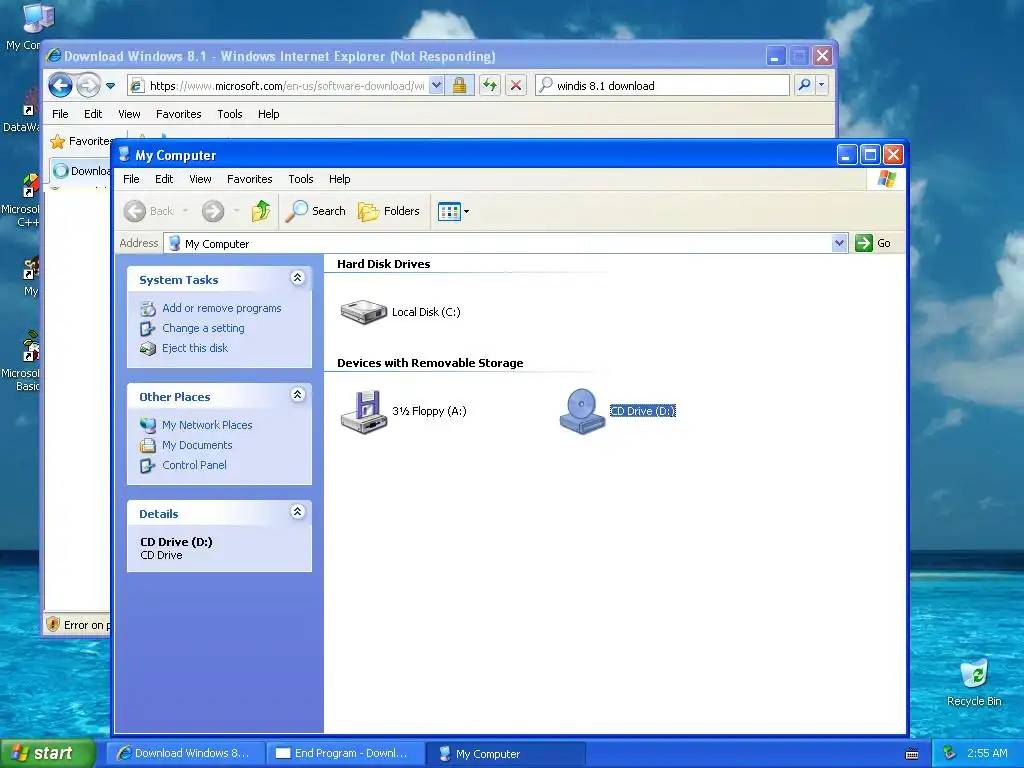Open search provider dropdown in Internet Explorer

pyautogui.click(x=822, y=85)
